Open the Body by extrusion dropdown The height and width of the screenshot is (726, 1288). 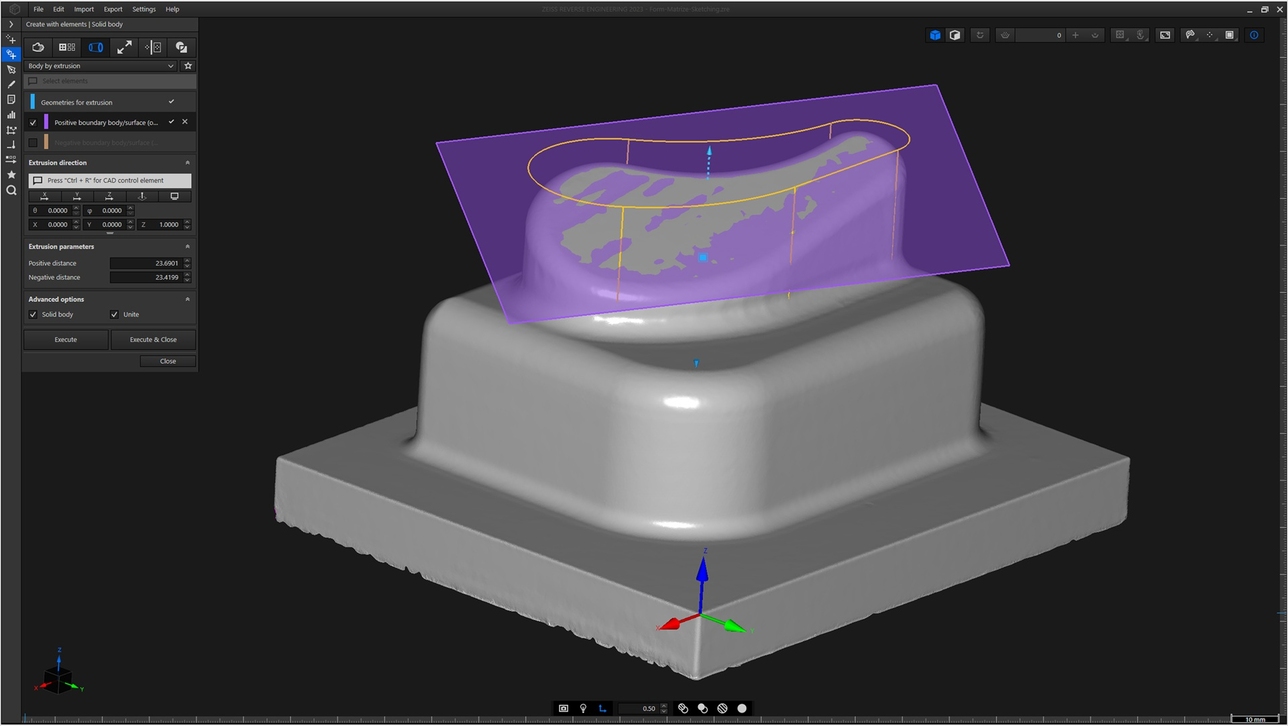point(100,66)
